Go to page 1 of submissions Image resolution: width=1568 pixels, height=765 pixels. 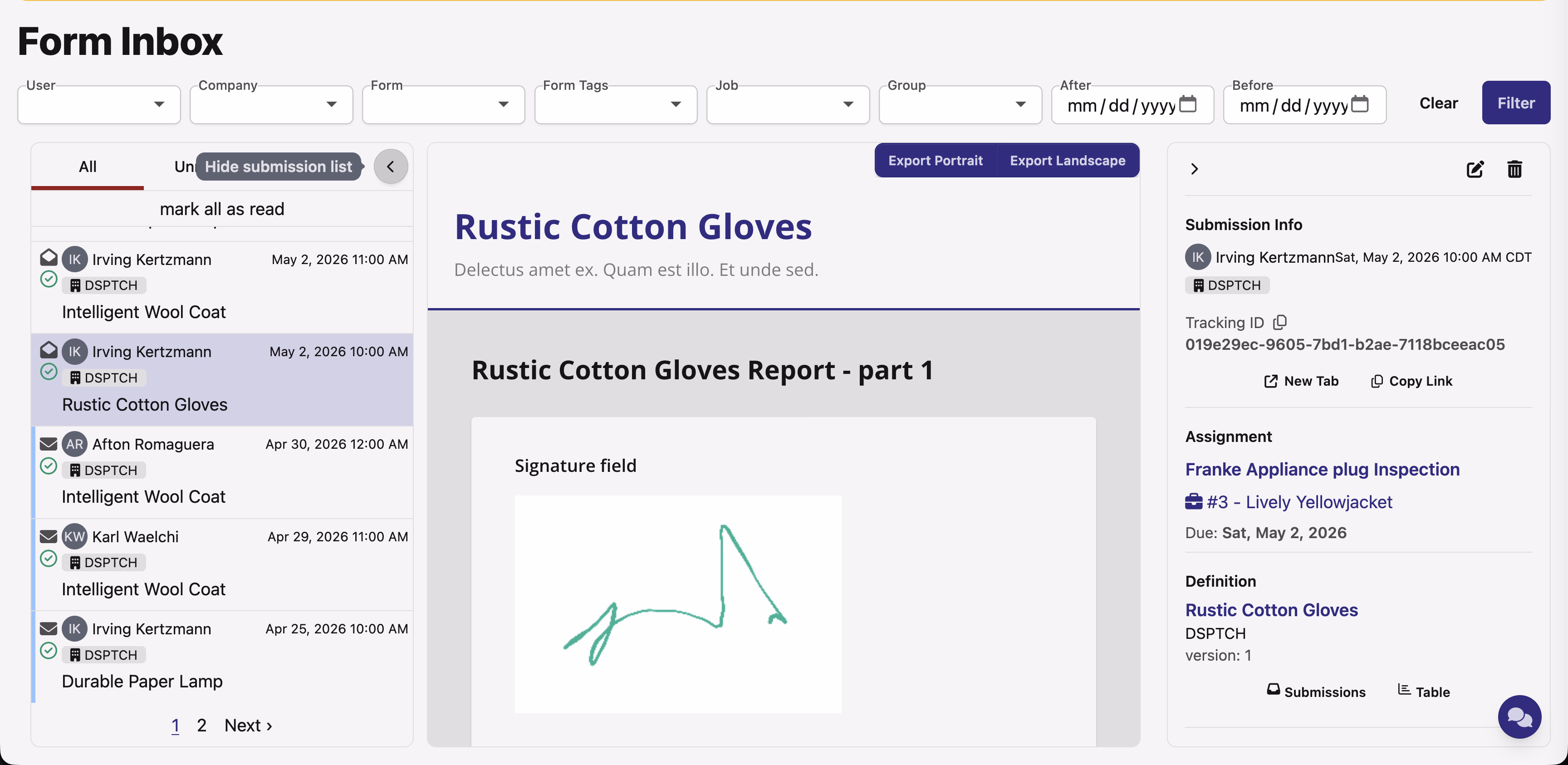pyautogui.click(x=175, y=726)
